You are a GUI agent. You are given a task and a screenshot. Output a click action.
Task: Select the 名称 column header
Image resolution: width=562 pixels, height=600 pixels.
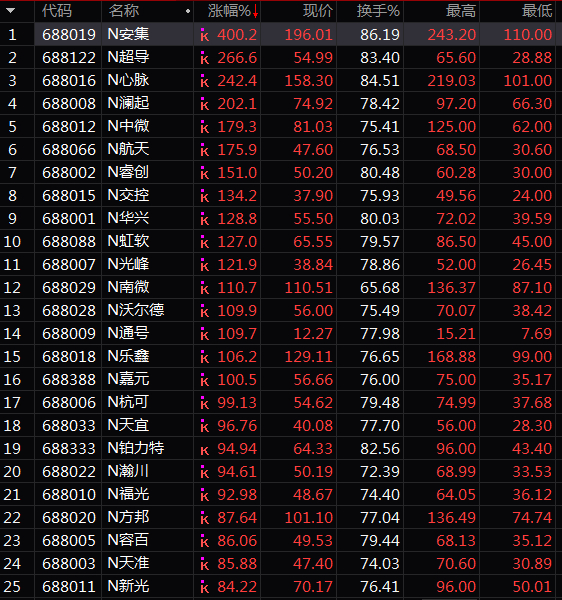click(124, 11)
